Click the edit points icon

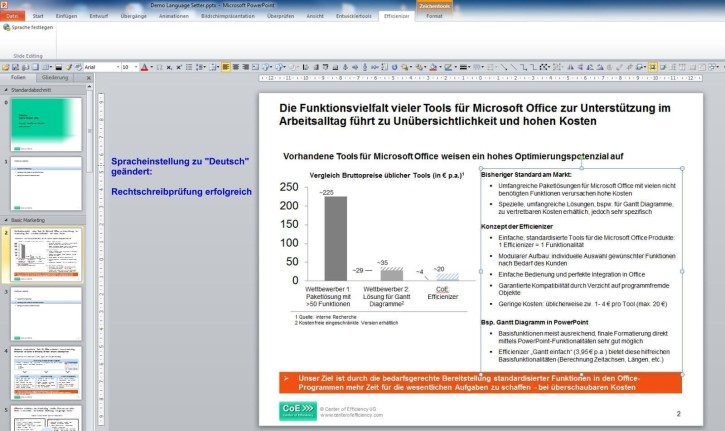tap(545, 67)
